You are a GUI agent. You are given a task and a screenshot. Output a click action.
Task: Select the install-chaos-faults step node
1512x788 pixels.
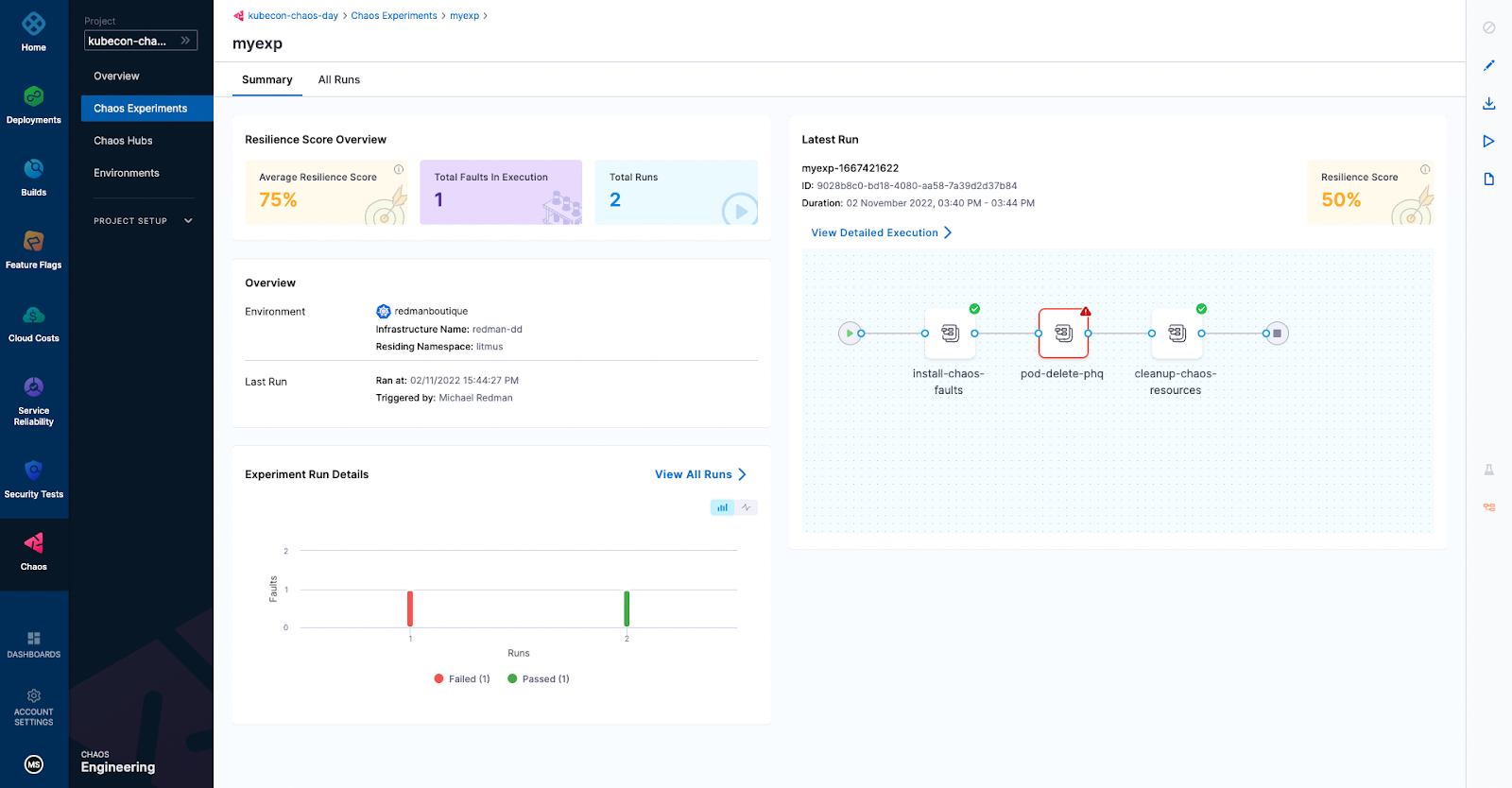coord(950,333)
